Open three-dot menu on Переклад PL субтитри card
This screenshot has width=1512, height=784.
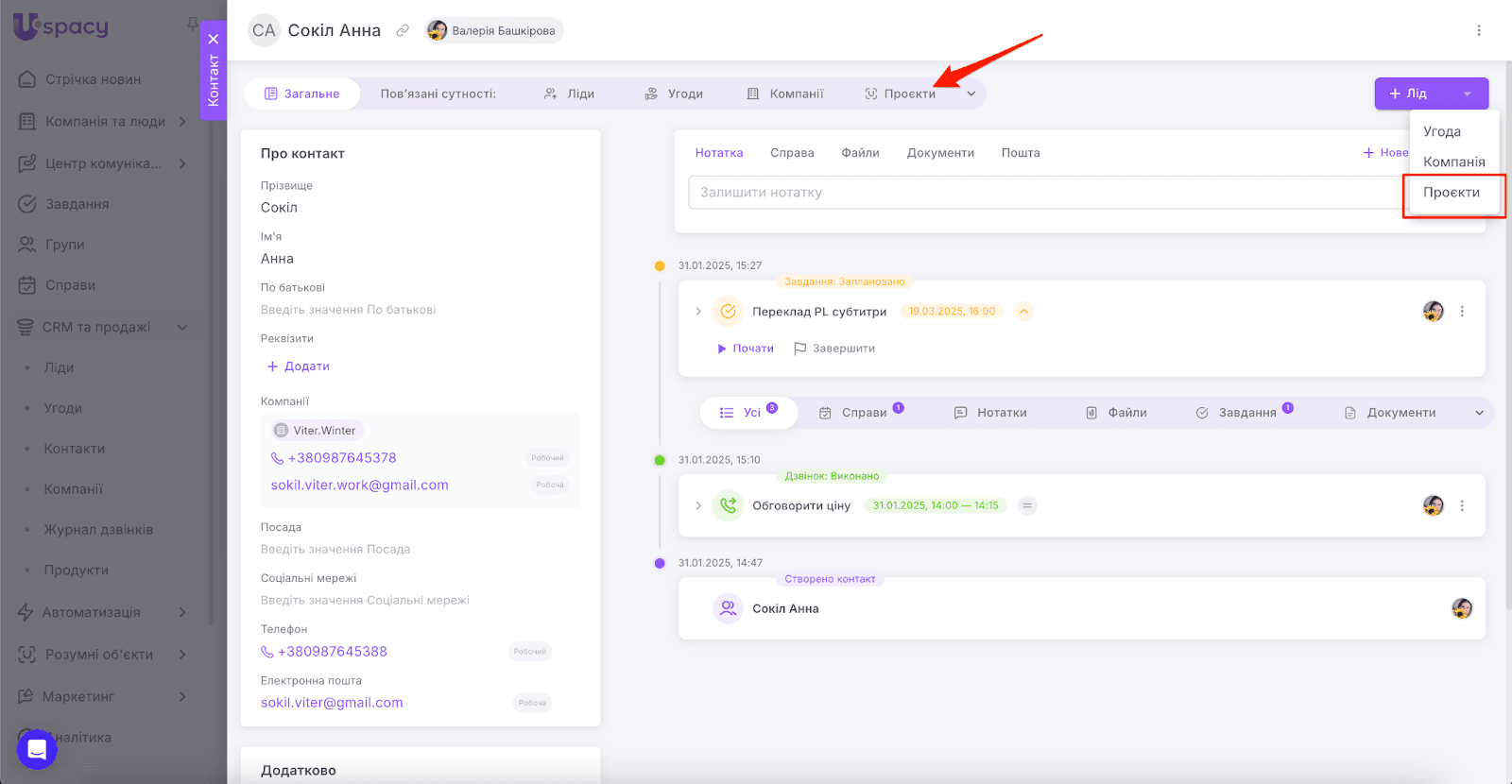1462,311
